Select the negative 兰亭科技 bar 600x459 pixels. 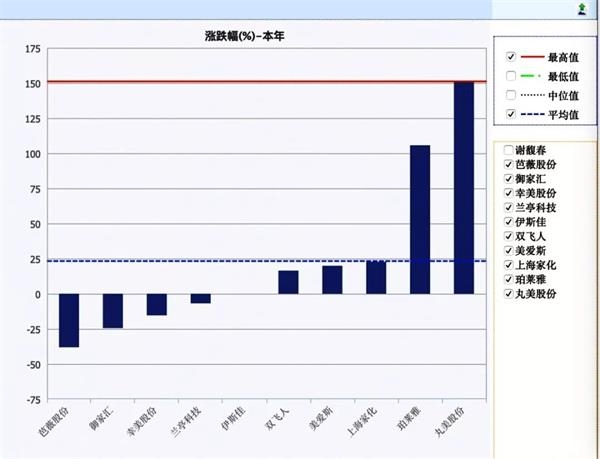tap(201, 299)
